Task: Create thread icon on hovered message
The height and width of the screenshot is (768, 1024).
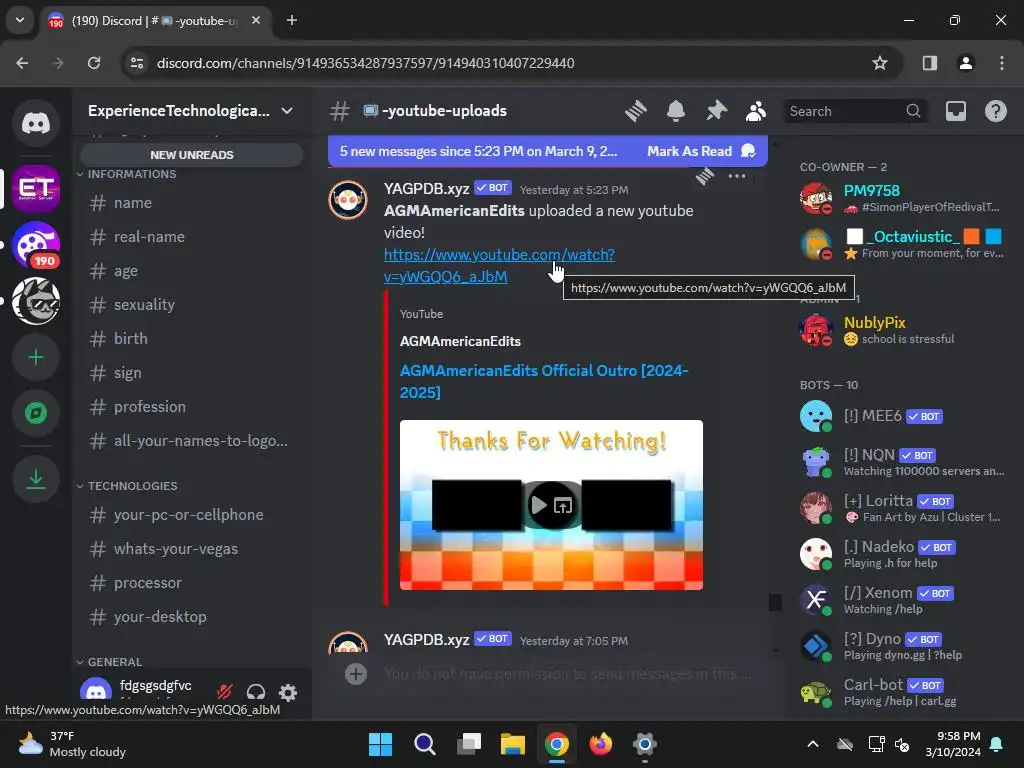Action: click(705, 176)
